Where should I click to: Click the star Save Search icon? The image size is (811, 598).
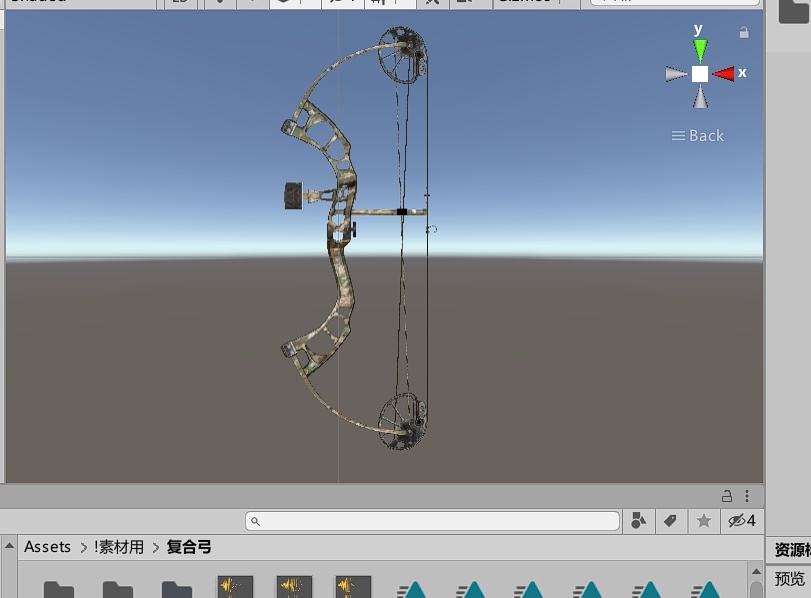703,521
